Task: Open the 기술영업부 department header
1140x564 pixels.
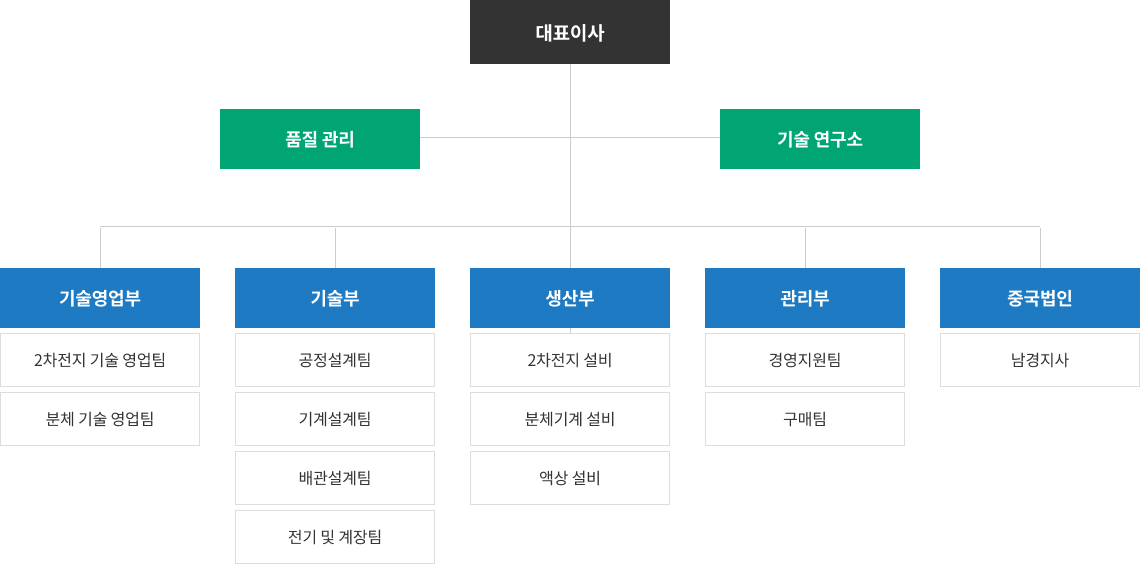Action: click(x=100, y=298)
